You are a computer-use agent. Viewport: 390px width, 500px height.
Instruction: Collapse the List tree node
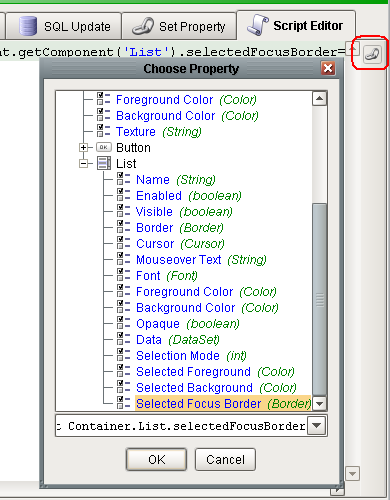[83, 163]
